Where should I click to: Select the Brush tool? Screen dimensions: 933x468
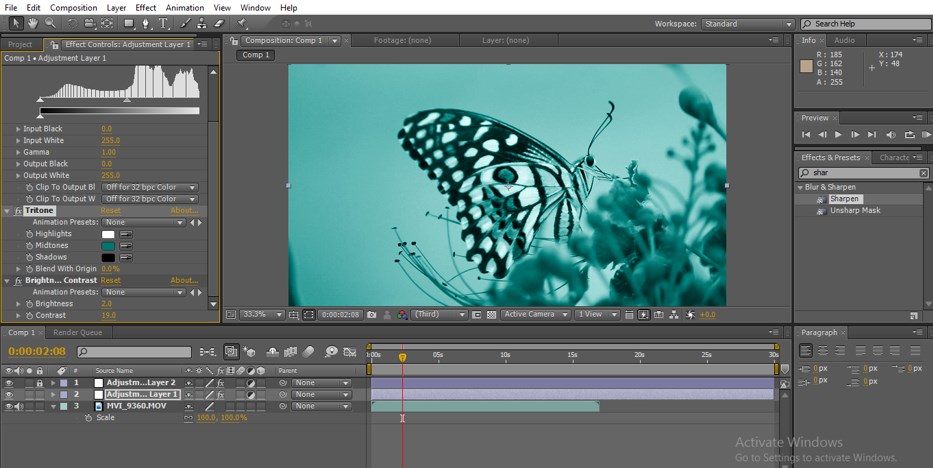[186, 23]
